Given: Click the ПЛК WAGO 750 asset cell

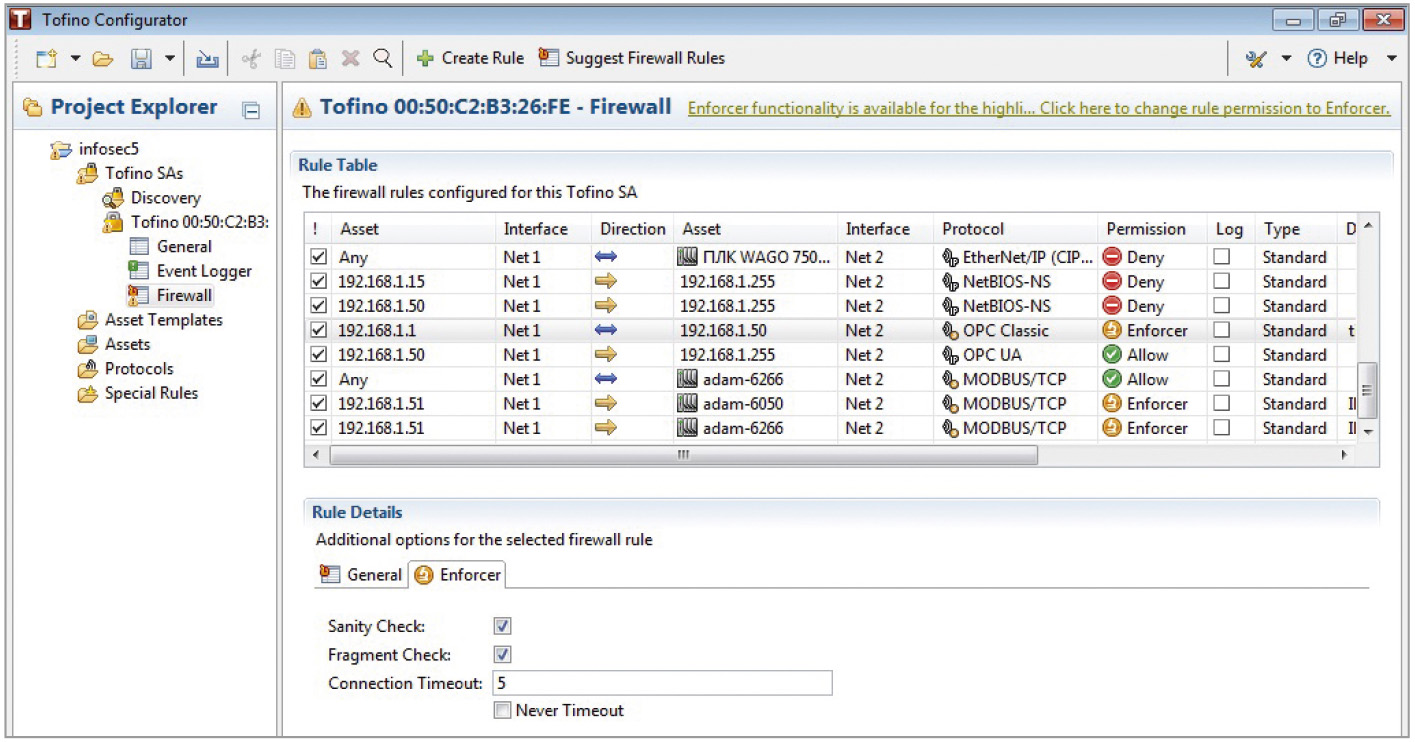Looking at the screenshot, I should [x=755, y=257].
